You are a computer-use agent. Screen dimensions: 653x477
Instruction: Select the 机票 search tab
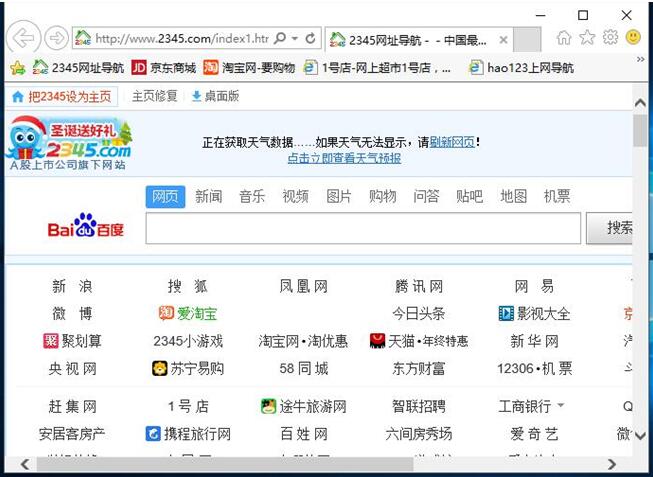click(557, 197)
